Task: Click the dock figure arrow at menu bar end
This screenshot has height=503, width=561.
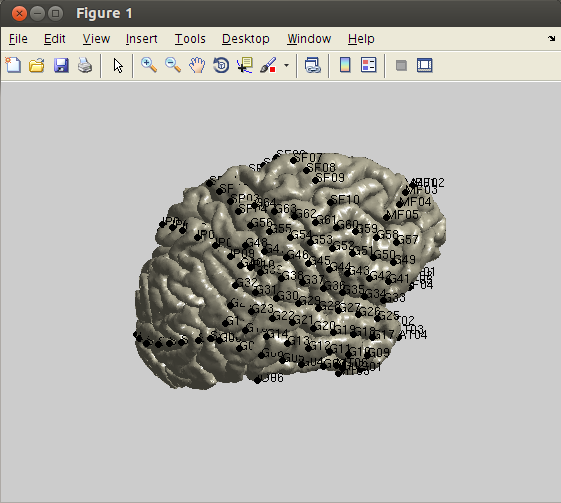Action: pyautogui.click(x=551, y=38)
